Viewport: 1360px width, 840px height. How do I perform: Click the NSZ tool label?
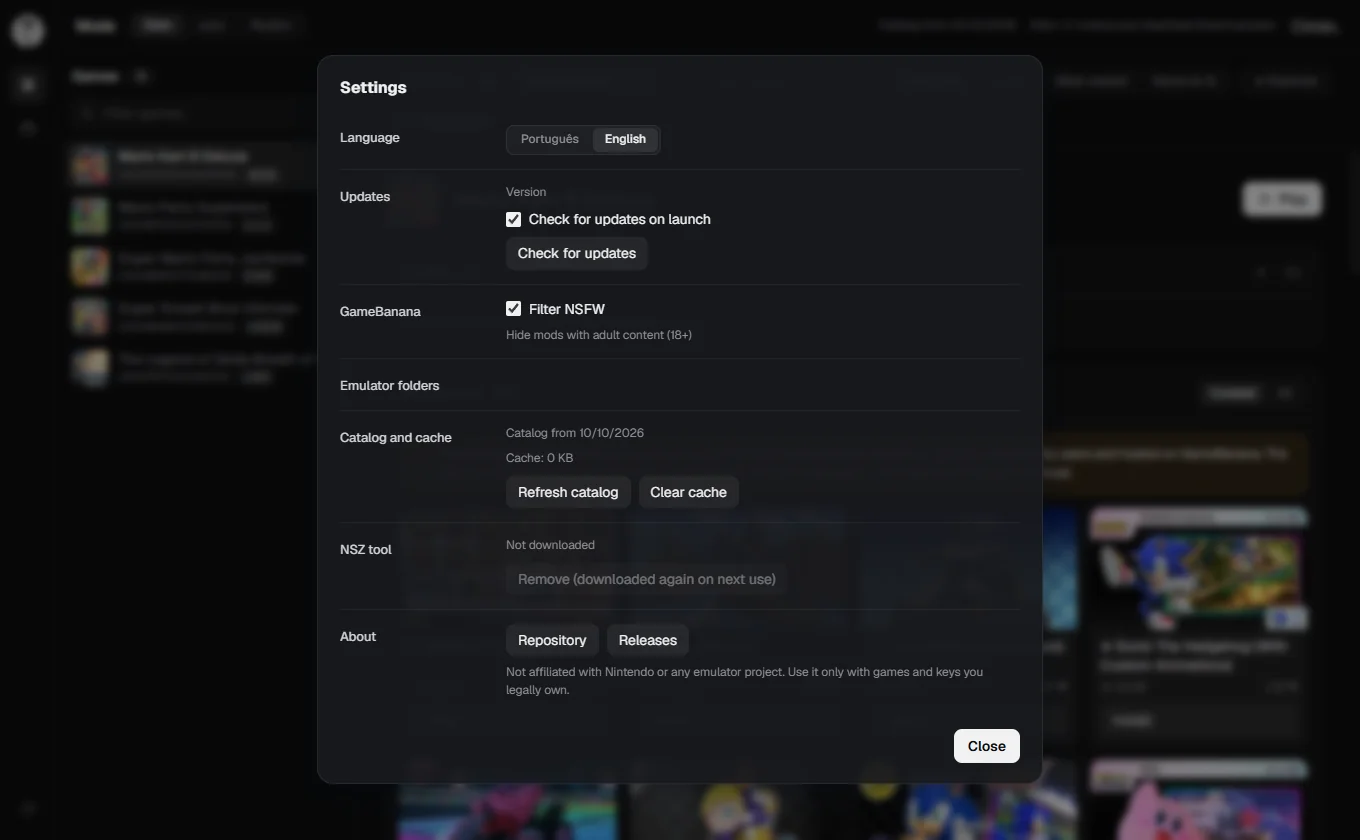(x=365, y=549)
